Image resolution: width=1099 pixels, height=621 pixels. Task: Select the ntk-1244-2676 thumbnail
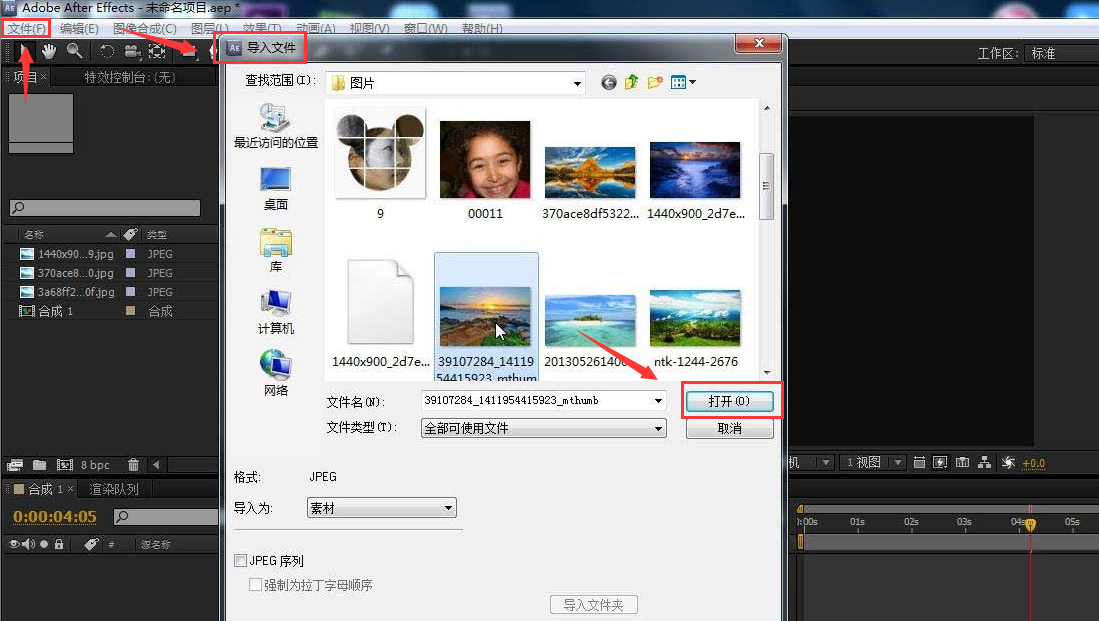click(x=695, y=318)
